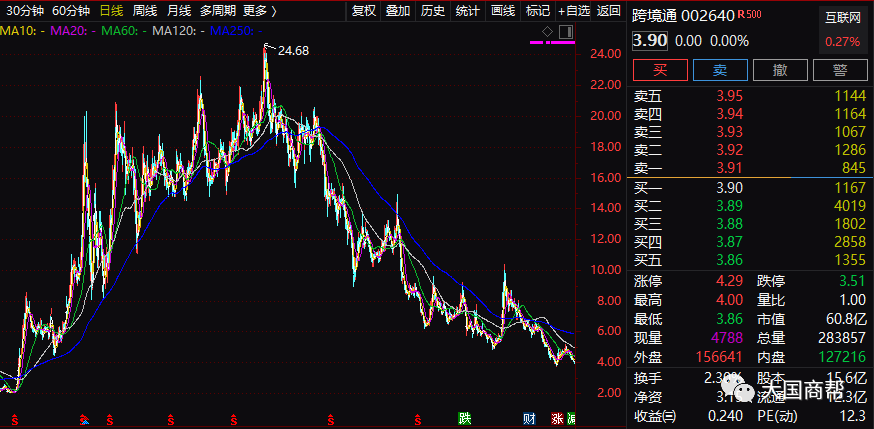This screenshot has width=874, height=429.
Task: Click the MA60 indicator label
Action: coord(123,32)
